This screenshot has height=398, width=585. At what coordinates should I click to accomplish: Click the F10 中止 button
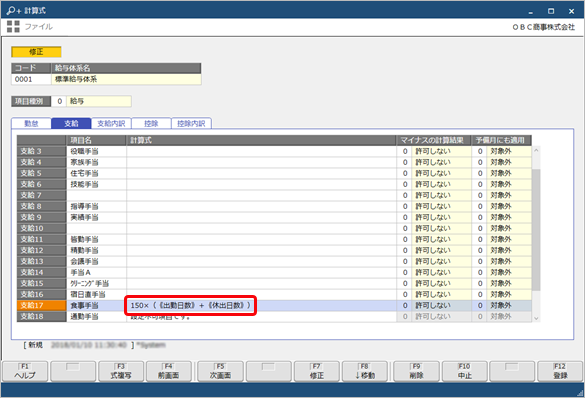tap(464, 372)
